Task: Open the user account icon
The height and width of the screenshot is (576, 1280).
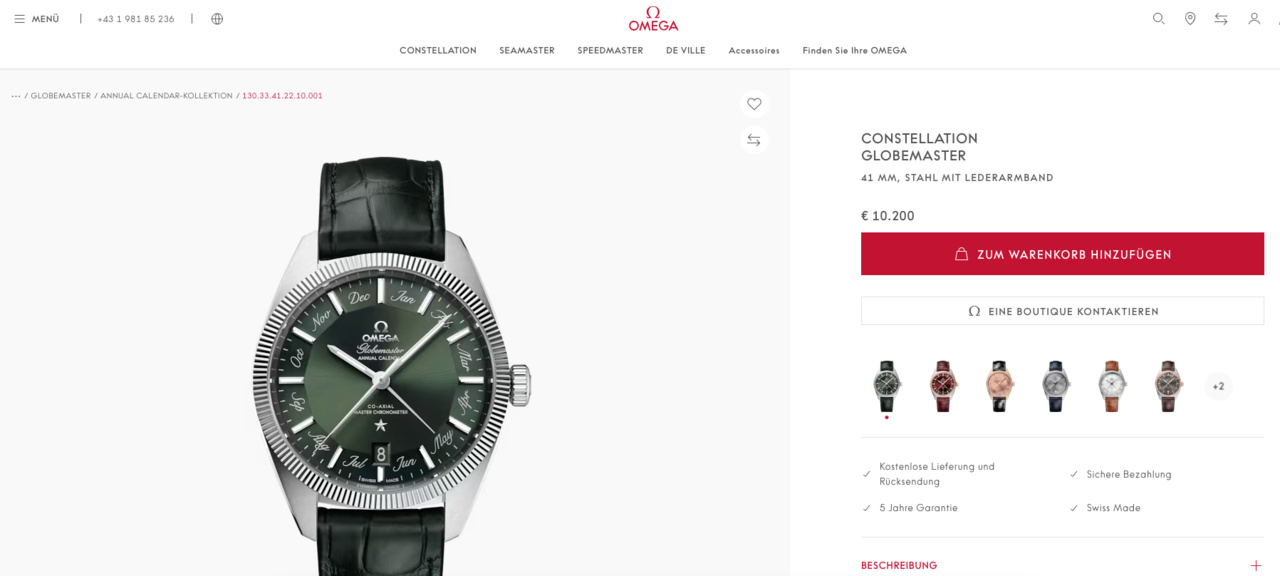Action: click(x=1254, y=19)
